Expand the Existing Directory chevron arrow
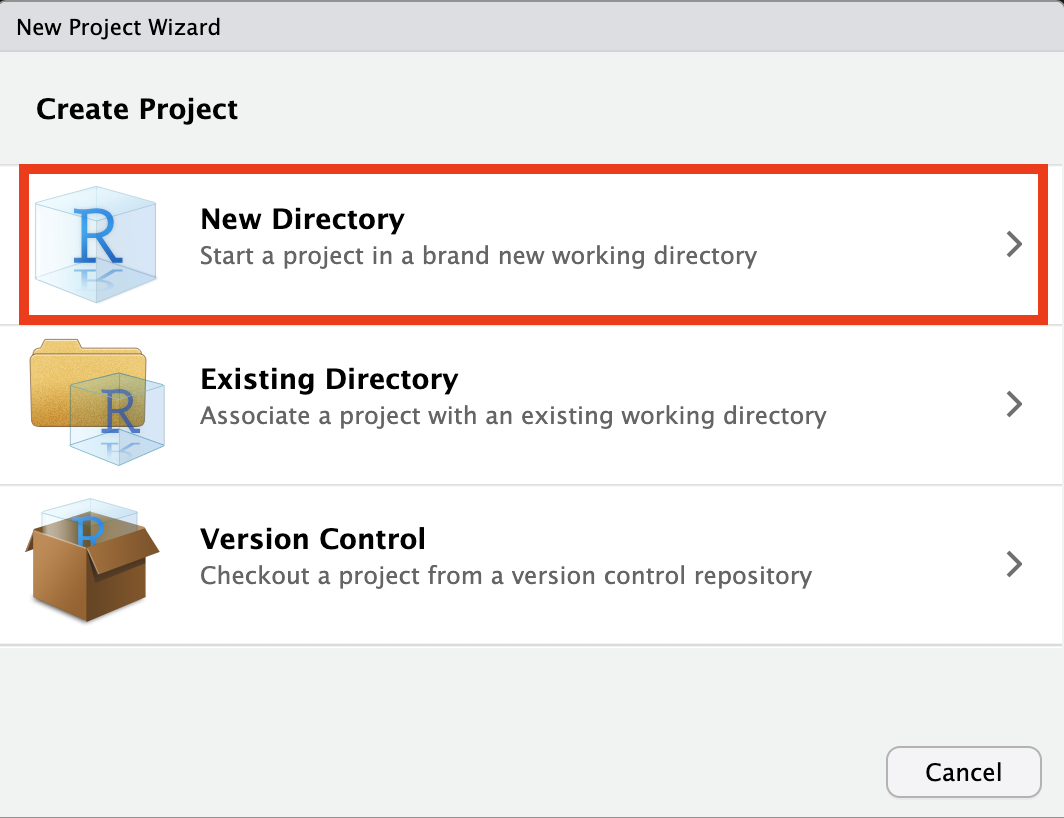 tap(1014, 403)
